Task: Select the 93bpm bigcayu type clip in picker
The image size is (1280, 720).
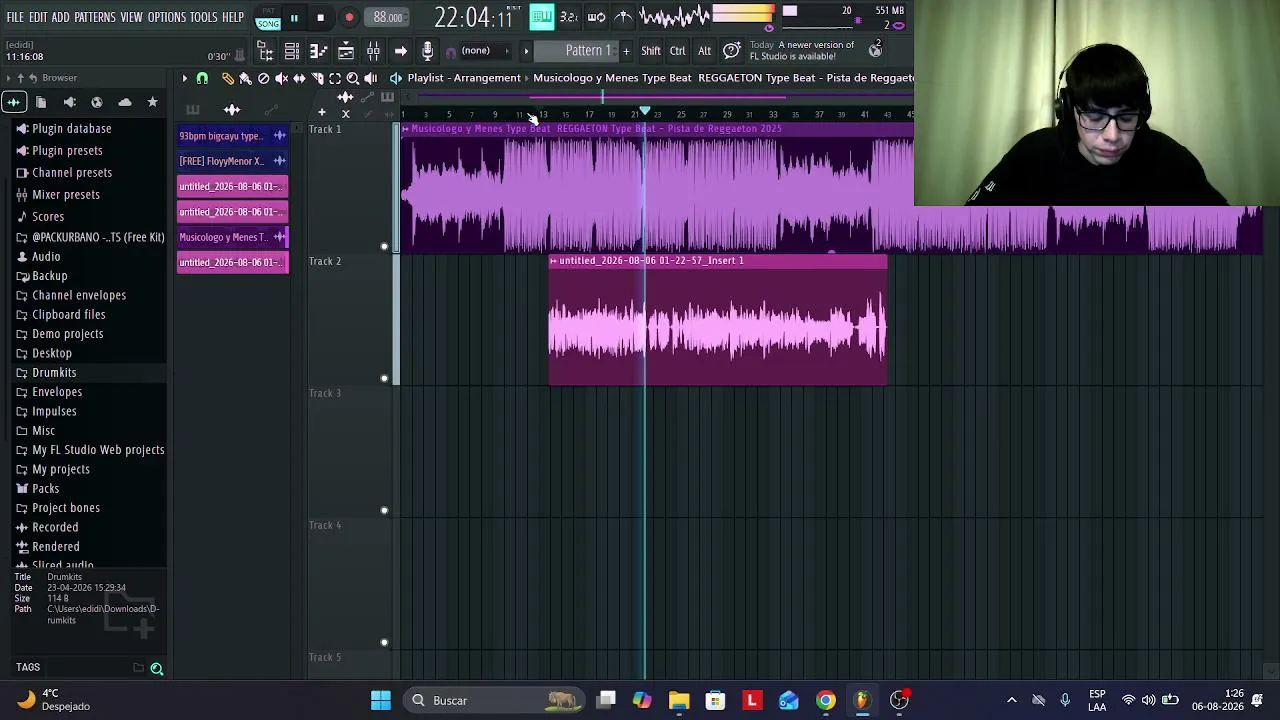Action: point(232,136)
